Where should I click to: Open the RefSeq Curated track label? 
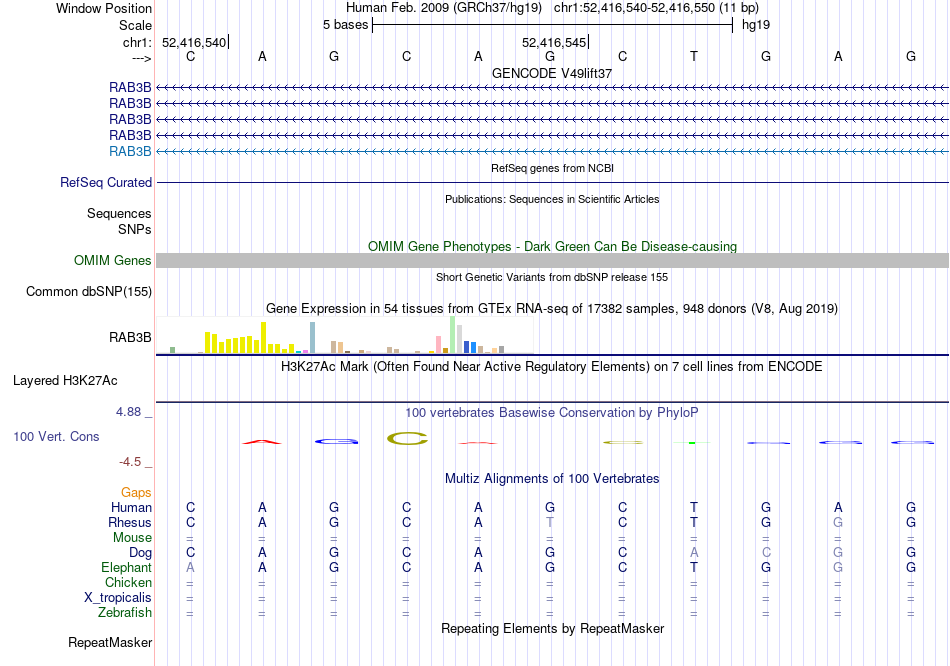[x=106, y=182]
